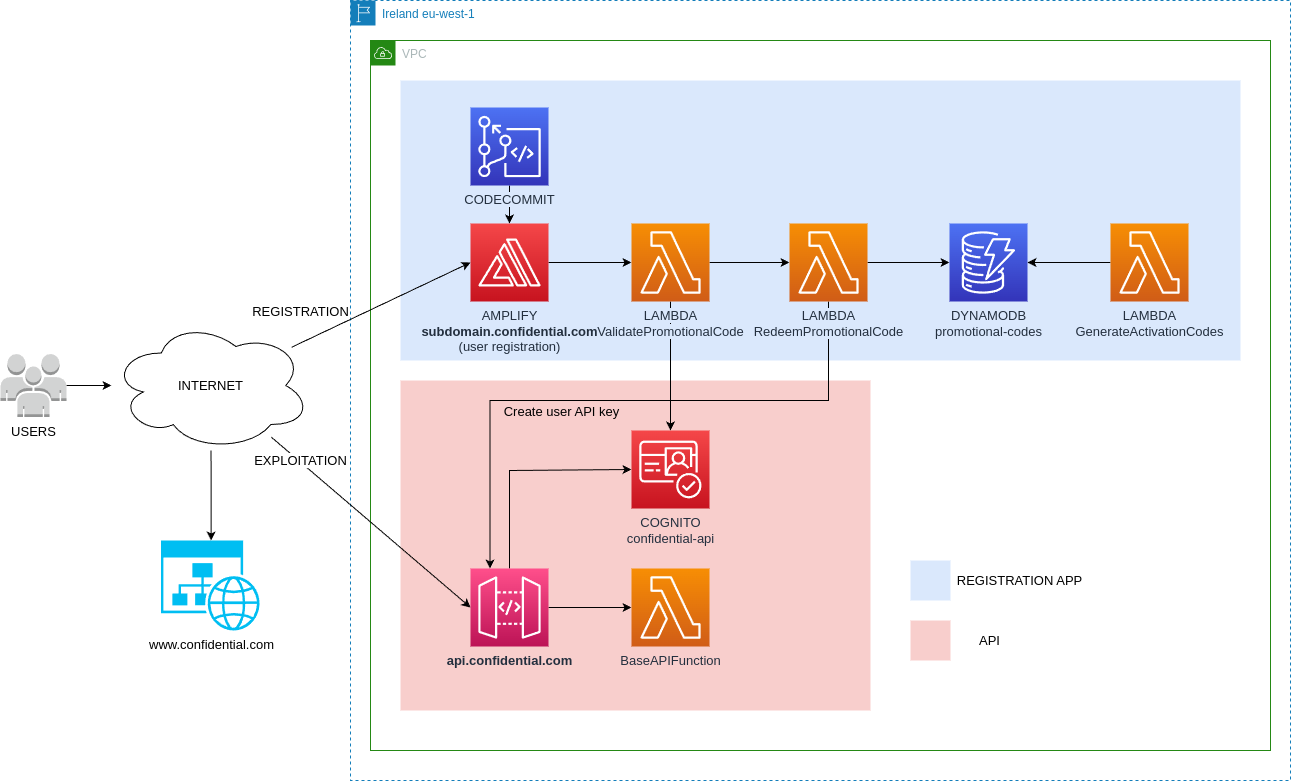Click the blue REGISTRATION APP legend swatch
This screenshot has height=781, width=1291.
(928, 580)
